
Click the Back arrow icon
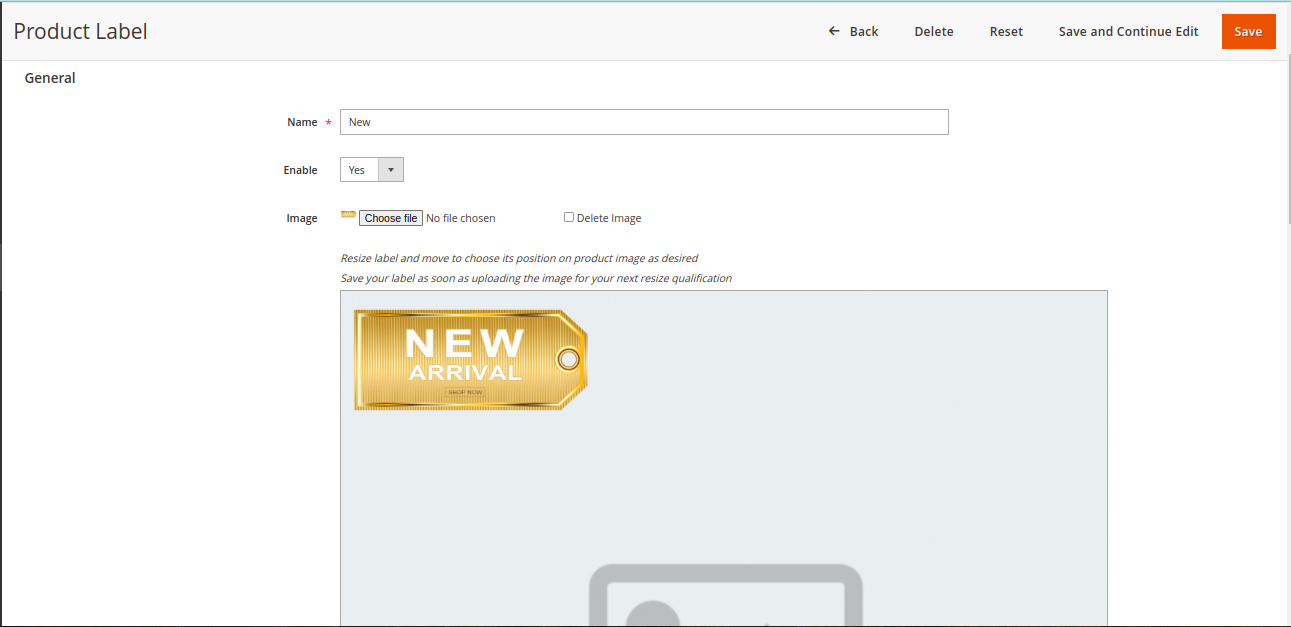834,31
